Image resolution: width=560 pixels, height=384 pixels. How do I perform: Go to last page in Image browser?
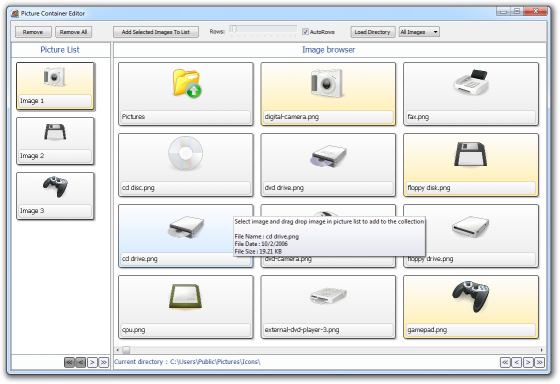tap(540, 362)
